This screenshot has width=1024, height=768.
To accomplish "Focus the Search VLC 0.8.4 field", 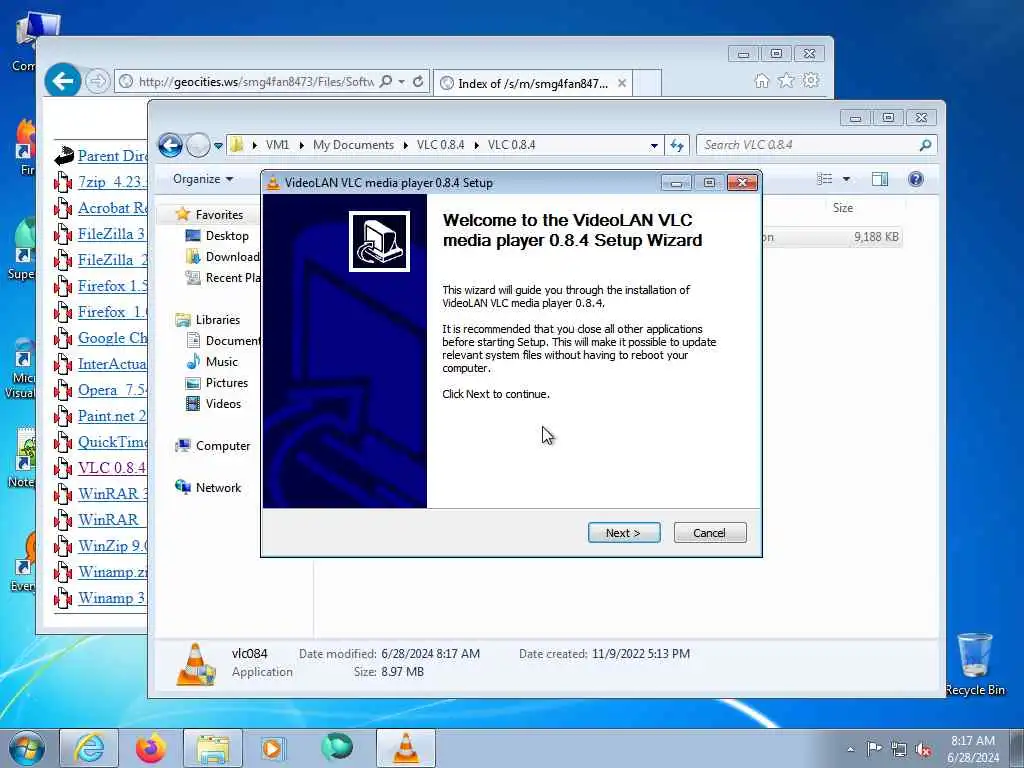I will [807, 145].
